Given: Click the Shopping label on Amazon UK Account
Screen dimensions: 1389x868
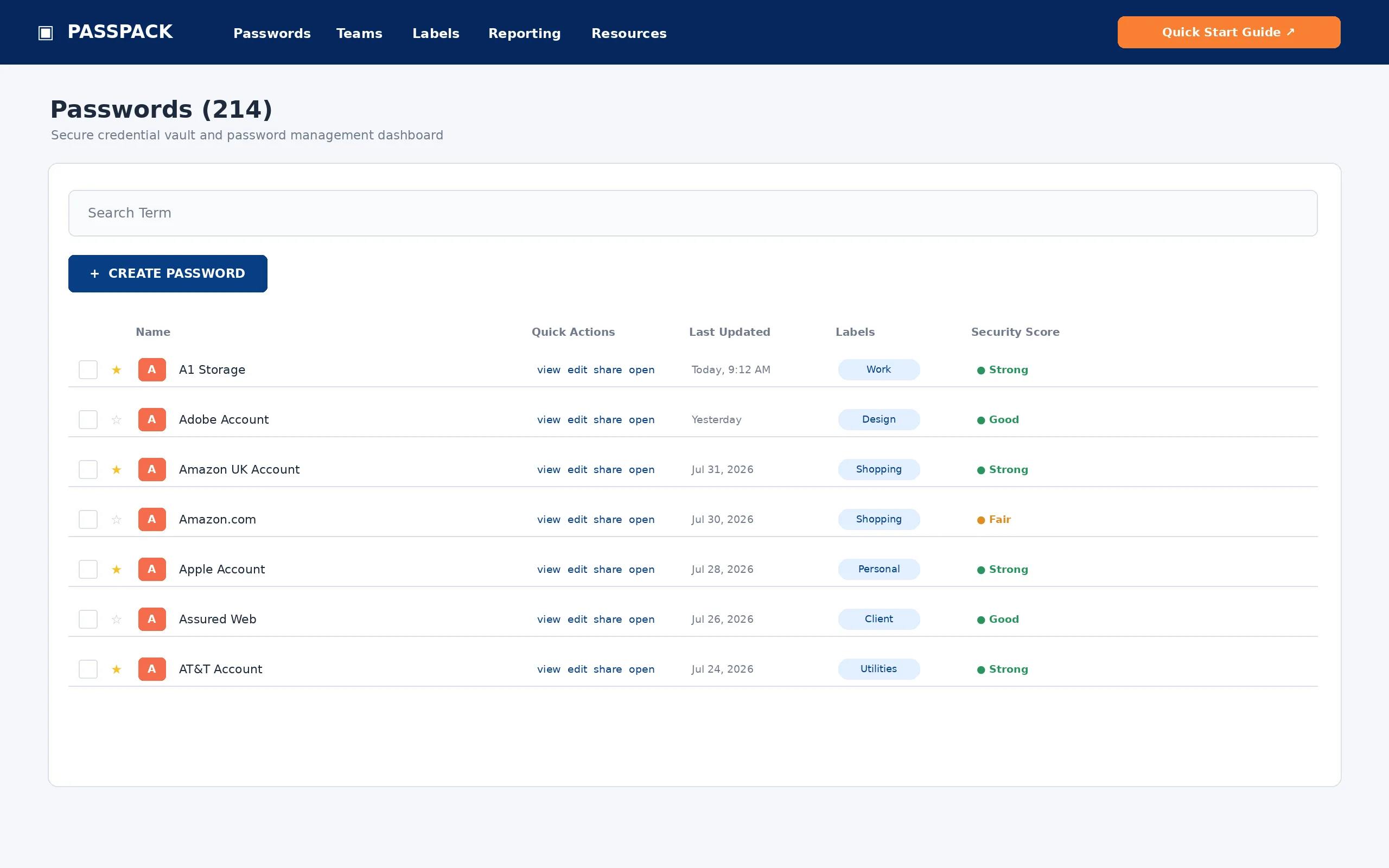Looking at the screenshot, I should coord(879,470).
